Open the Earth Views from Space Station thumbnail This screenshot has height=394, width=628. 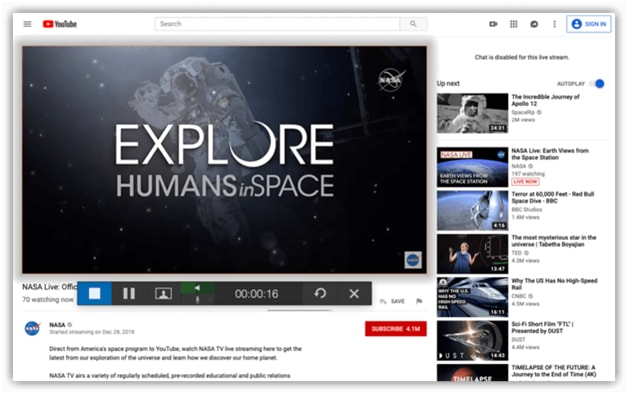point(473,167)
